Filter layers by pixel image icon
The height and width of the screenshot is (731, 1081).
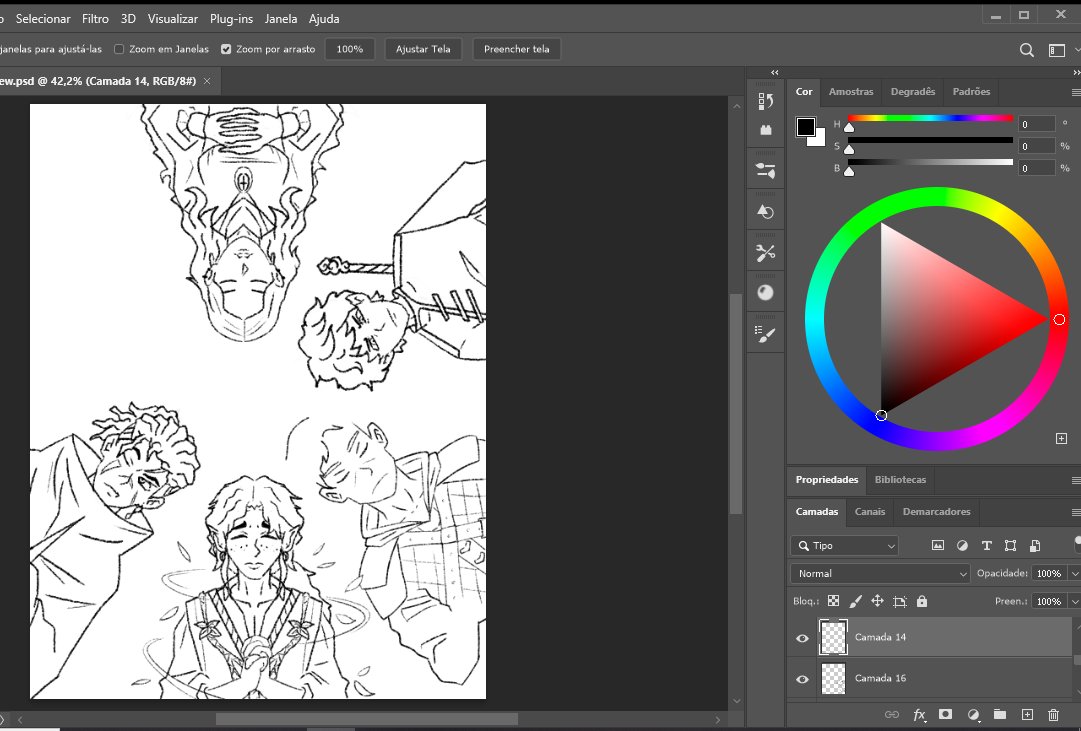point(938,545)
